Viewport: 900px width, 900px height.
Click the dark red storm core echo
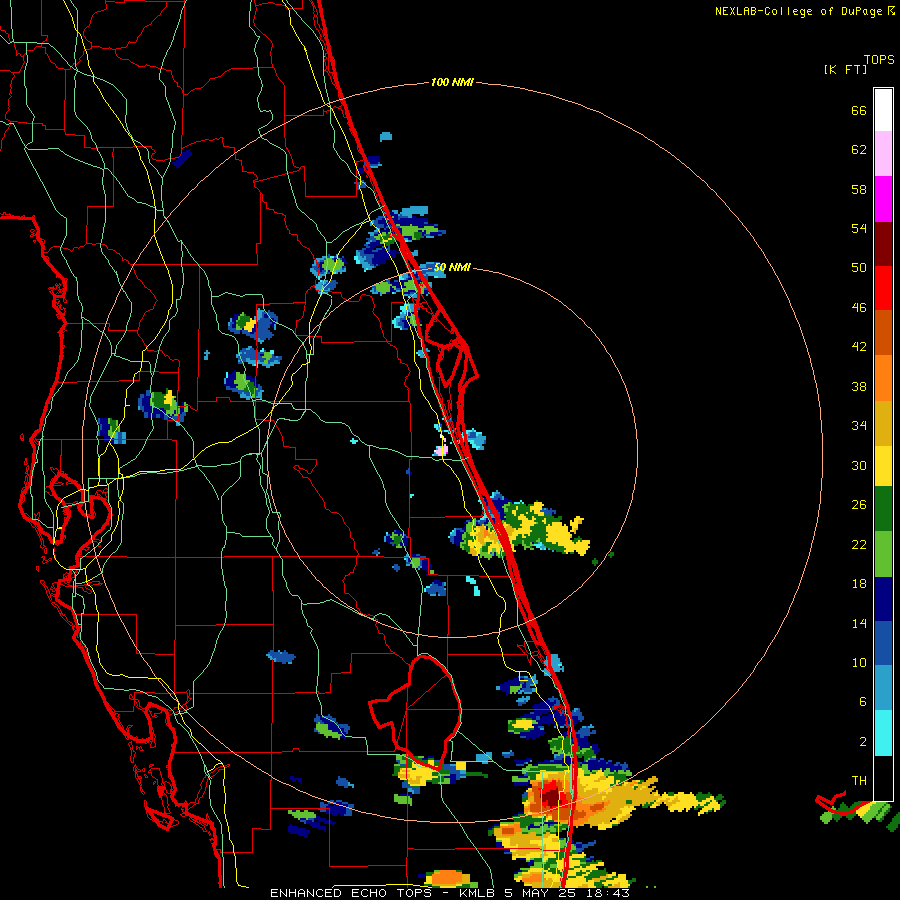tap(550, 796)
